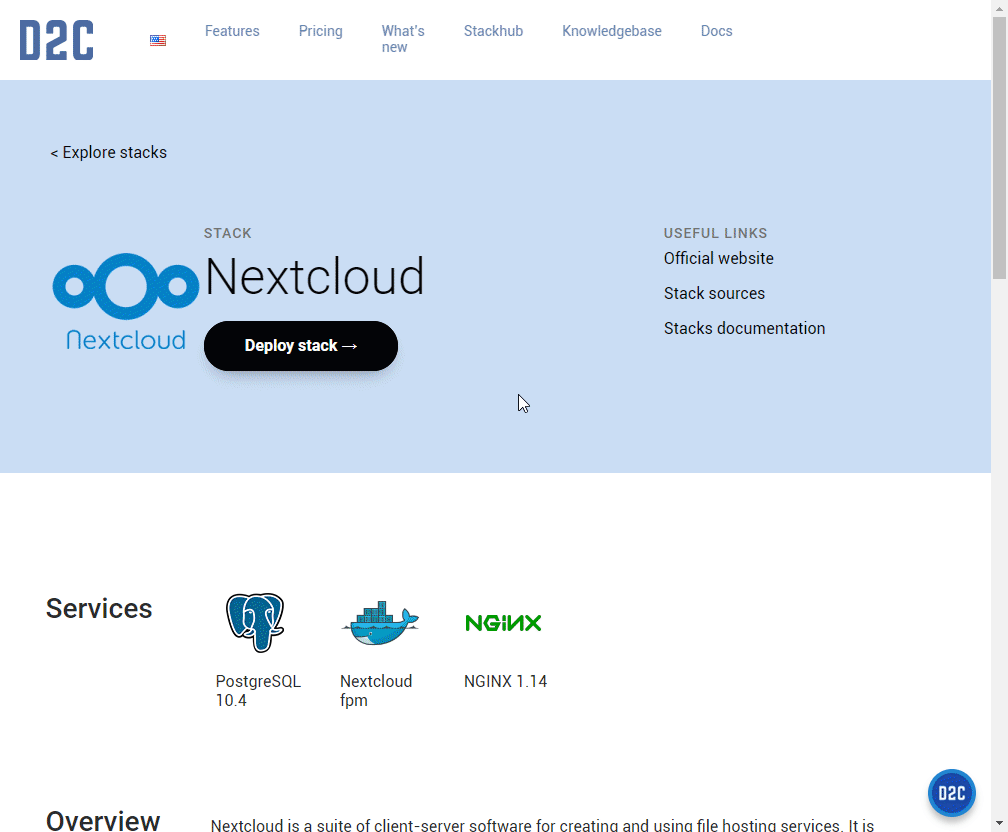
Task: Open the Official website link
Action: (719, 258)
